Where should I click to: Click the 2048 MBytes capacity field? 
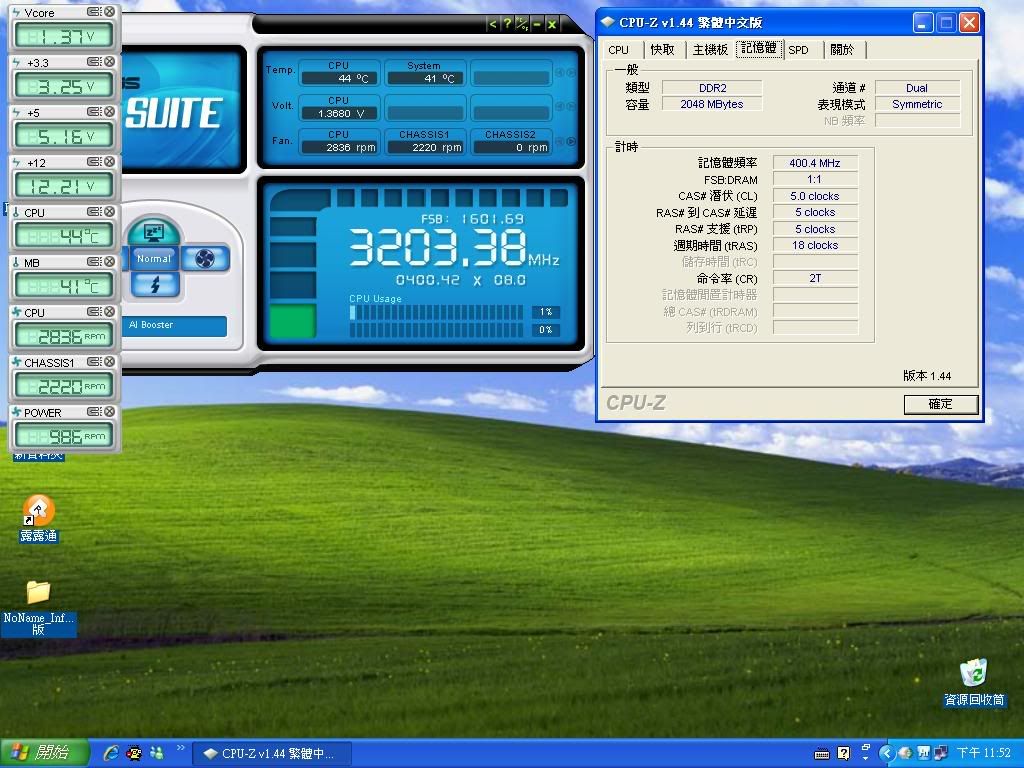712,104
